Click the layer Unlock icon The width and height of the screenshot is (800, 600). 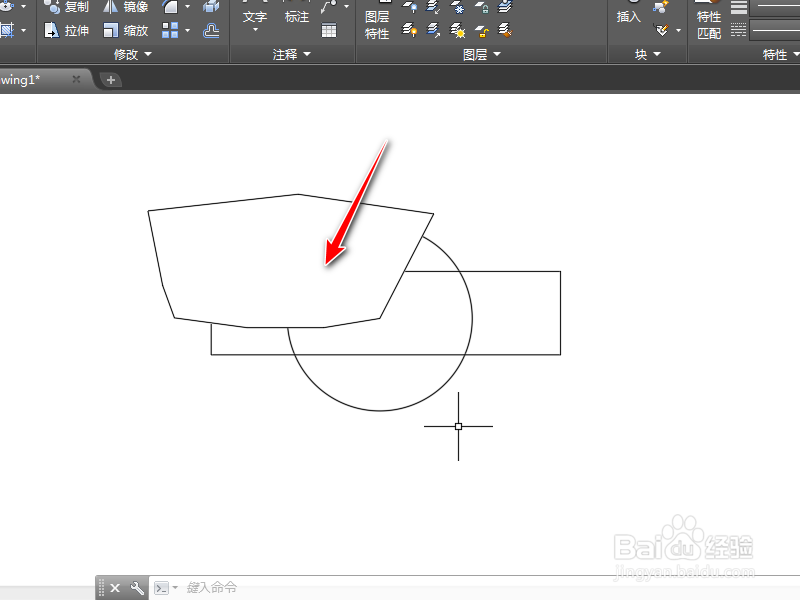point(482,31)
